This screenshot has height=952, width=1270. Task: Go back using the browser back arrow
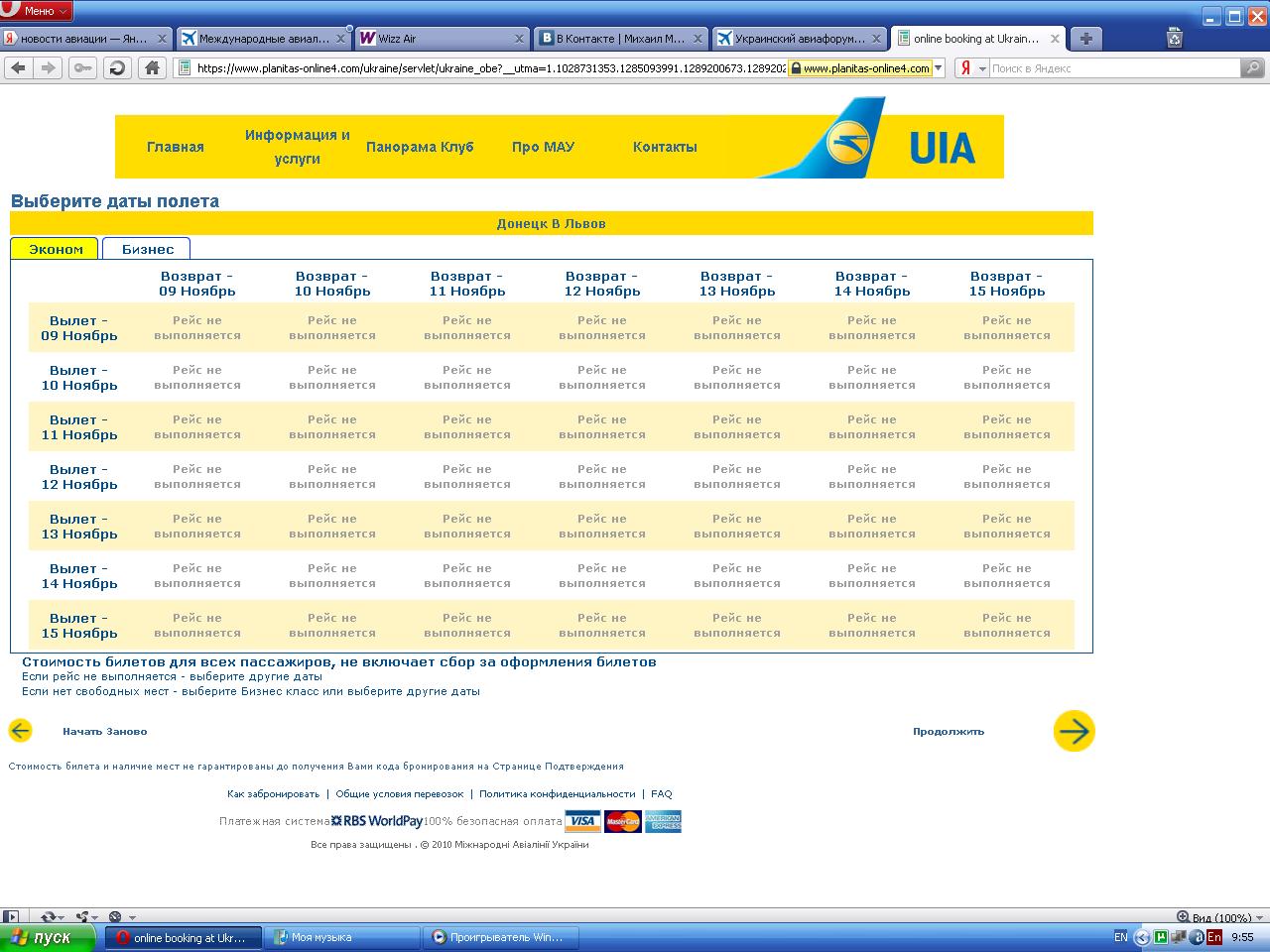click(x=19, y=68)
